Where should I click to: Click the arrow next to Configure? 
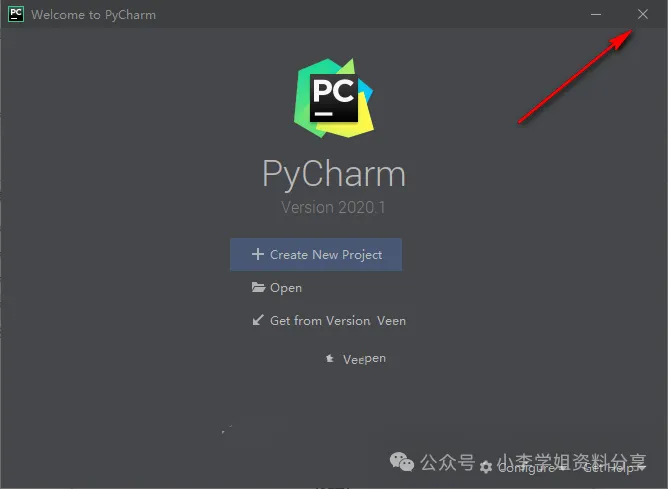(562, 468)
